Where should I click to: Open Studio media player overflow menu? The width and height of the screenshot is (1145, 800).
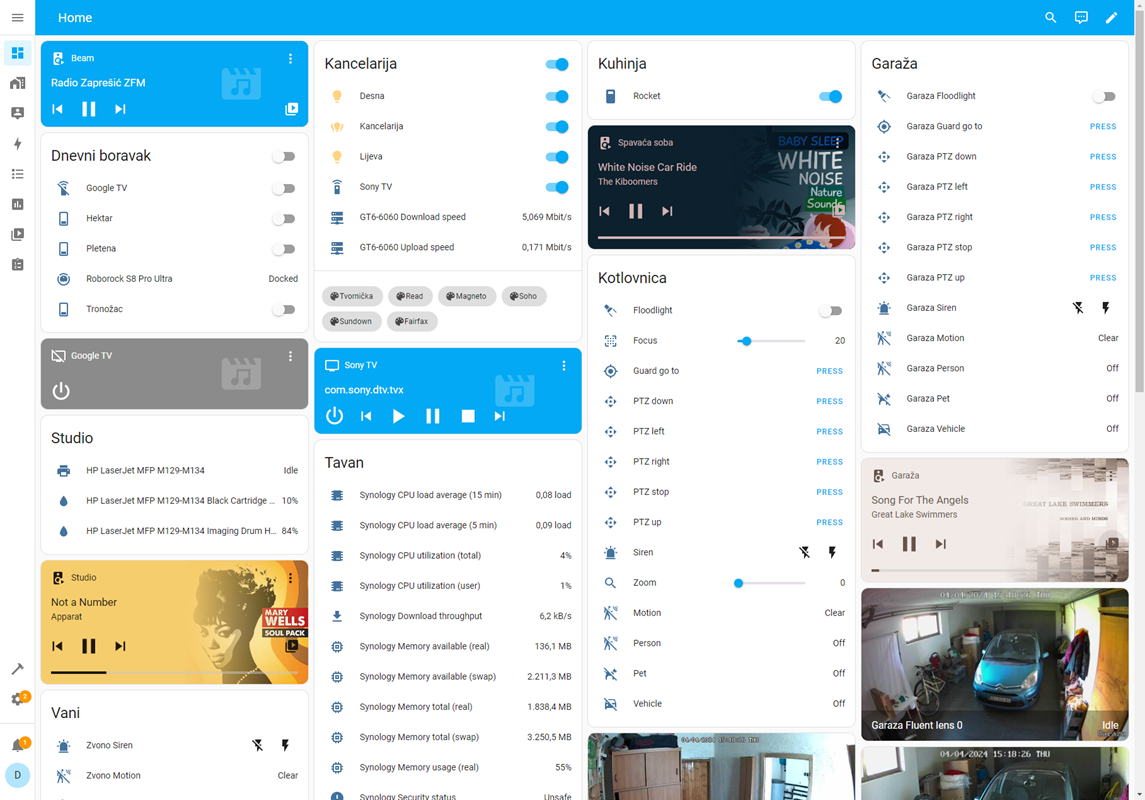point(291,578)
